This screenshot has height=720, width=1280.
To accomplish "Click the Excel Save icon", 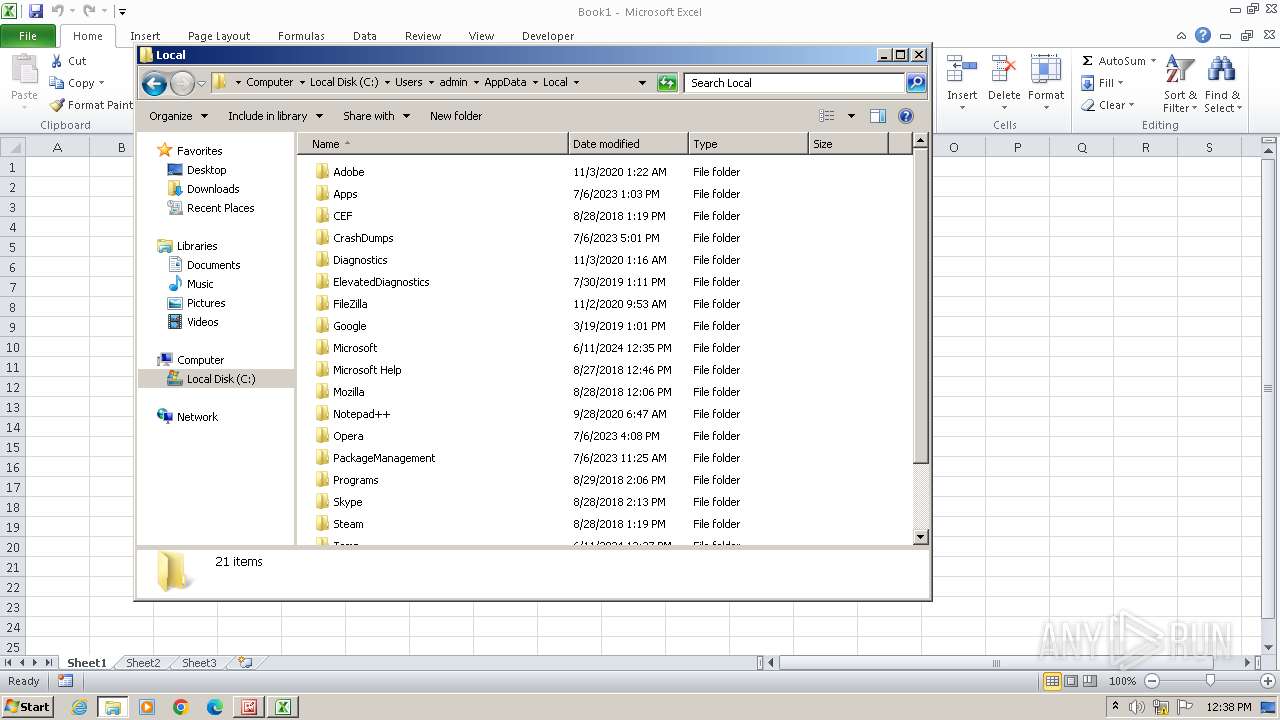I will point(36,11).
